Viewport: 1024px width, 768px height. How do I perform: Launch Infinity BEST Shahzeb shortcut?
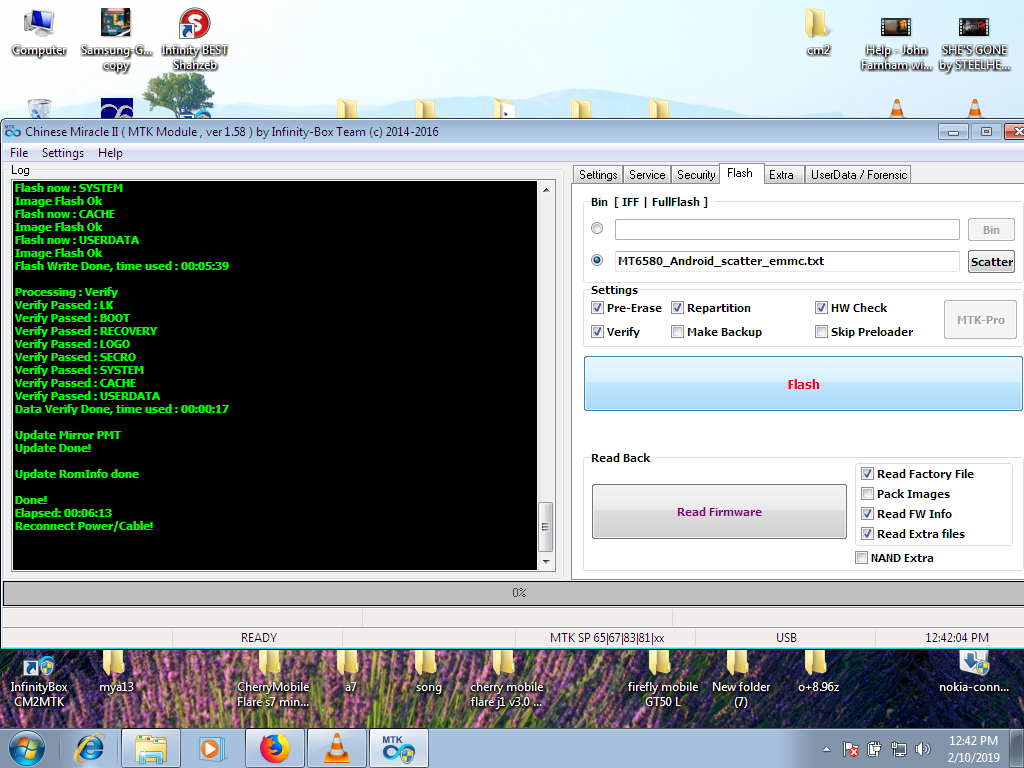195,39
